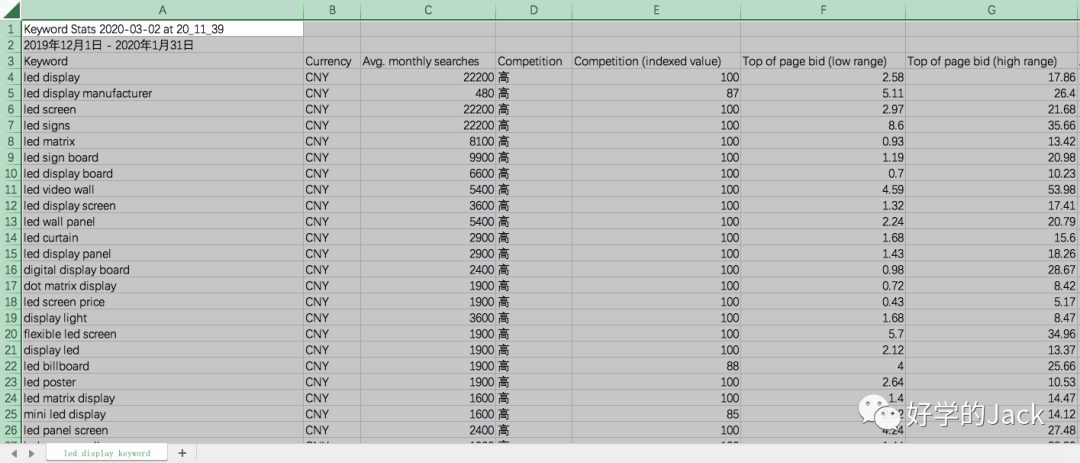Select row 3 header number
Screen dimensions: 1080x463
[10, 61]
